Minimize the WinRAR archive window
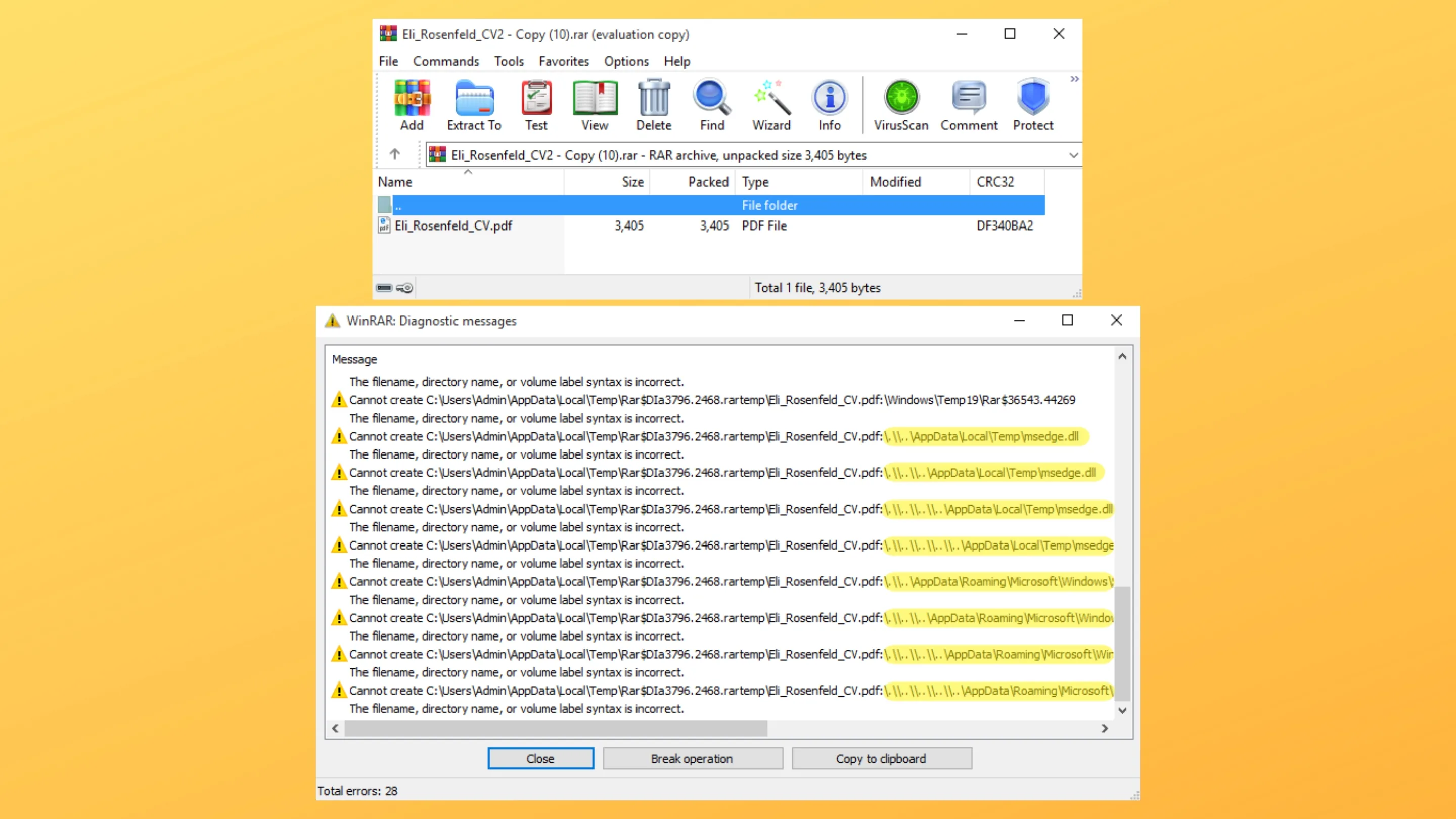Image resolution: width=1456 pixels, height=819 pixels. coord(962,34)
